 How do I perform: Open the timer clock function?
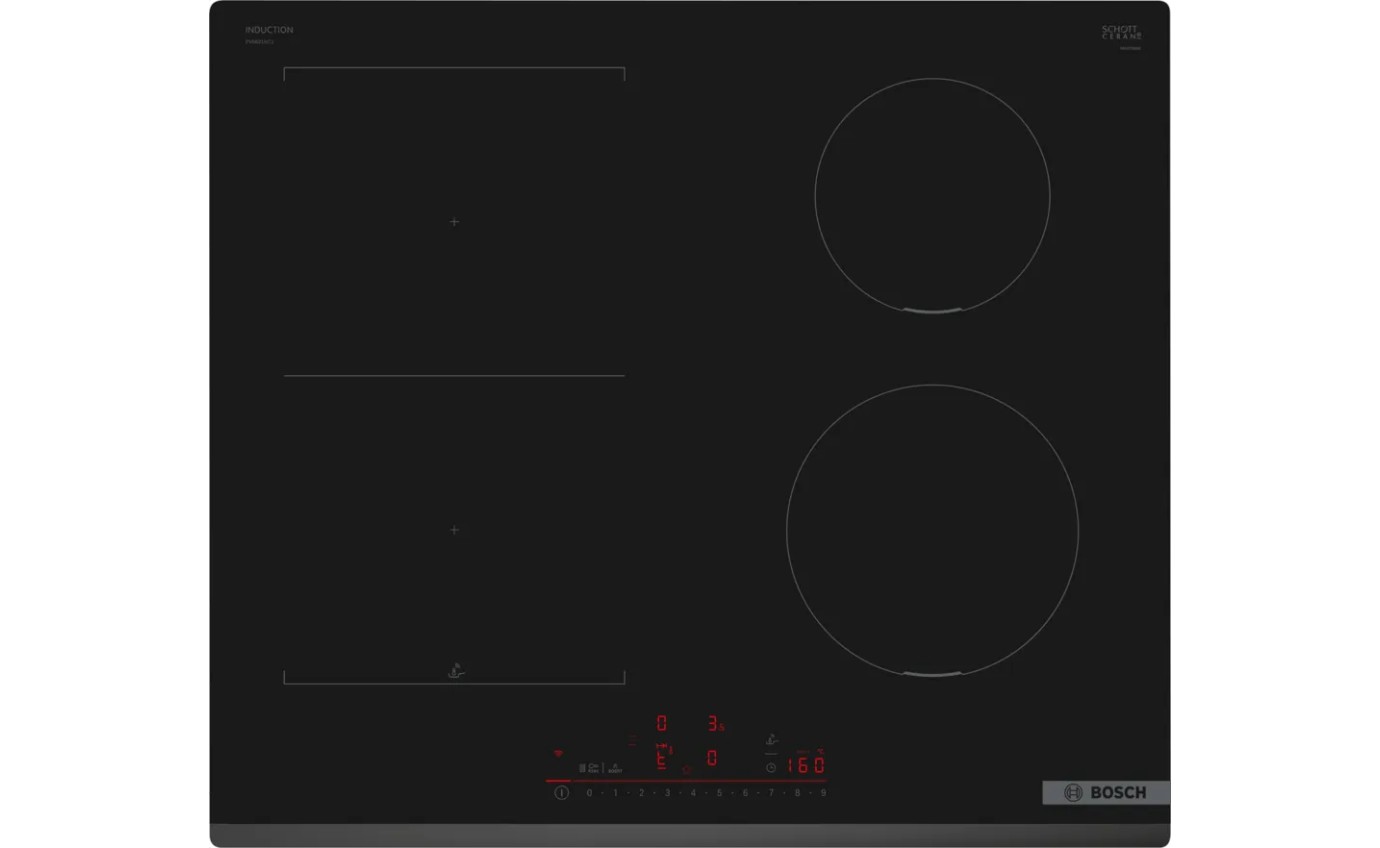tap(771, 767)
